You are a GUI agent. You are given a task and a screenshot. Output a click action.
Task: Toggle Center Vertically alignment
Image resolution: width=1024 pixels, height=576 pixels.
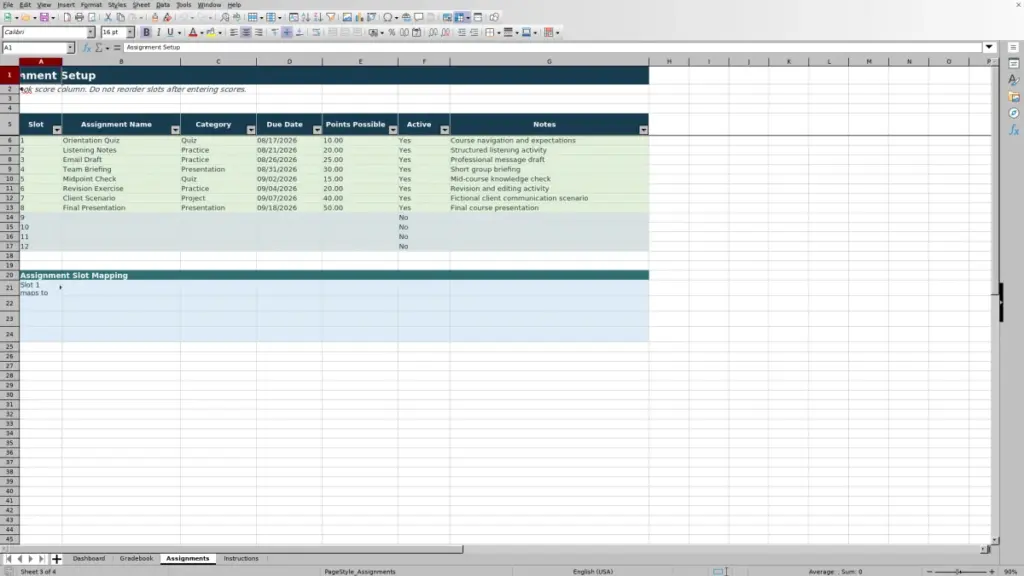pyautogui.click(x=287, y=32)
